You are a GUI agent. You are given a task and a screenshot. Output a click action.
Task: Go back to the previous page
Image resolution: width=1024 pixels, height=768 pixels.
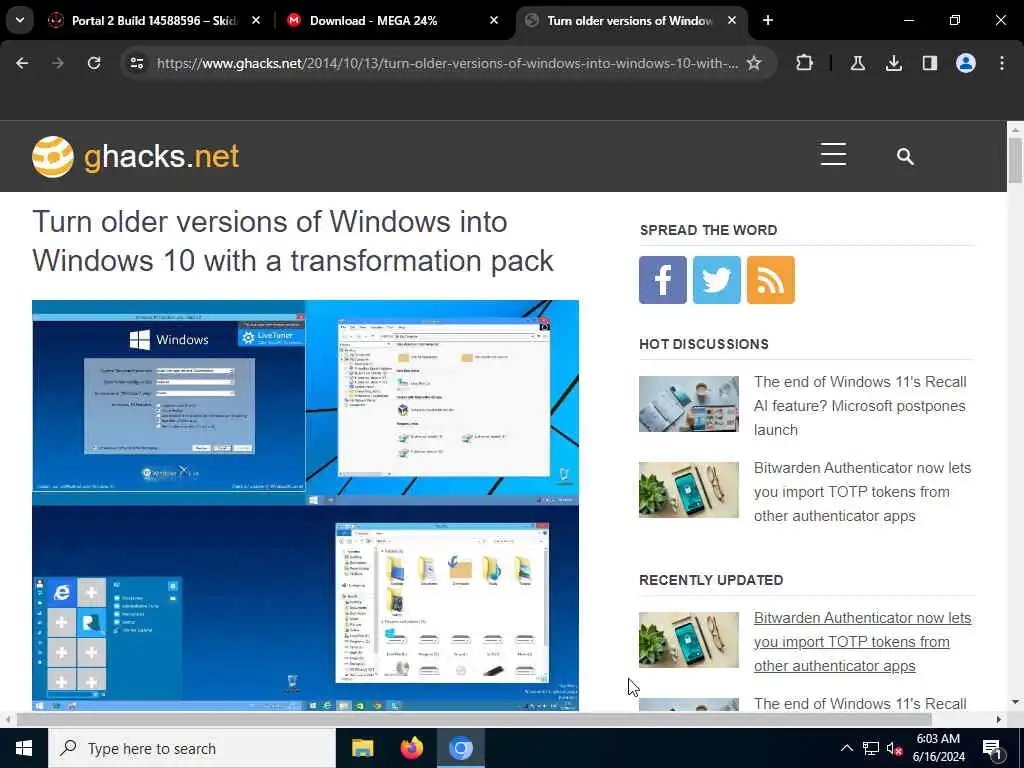click(x=22, y=63)
